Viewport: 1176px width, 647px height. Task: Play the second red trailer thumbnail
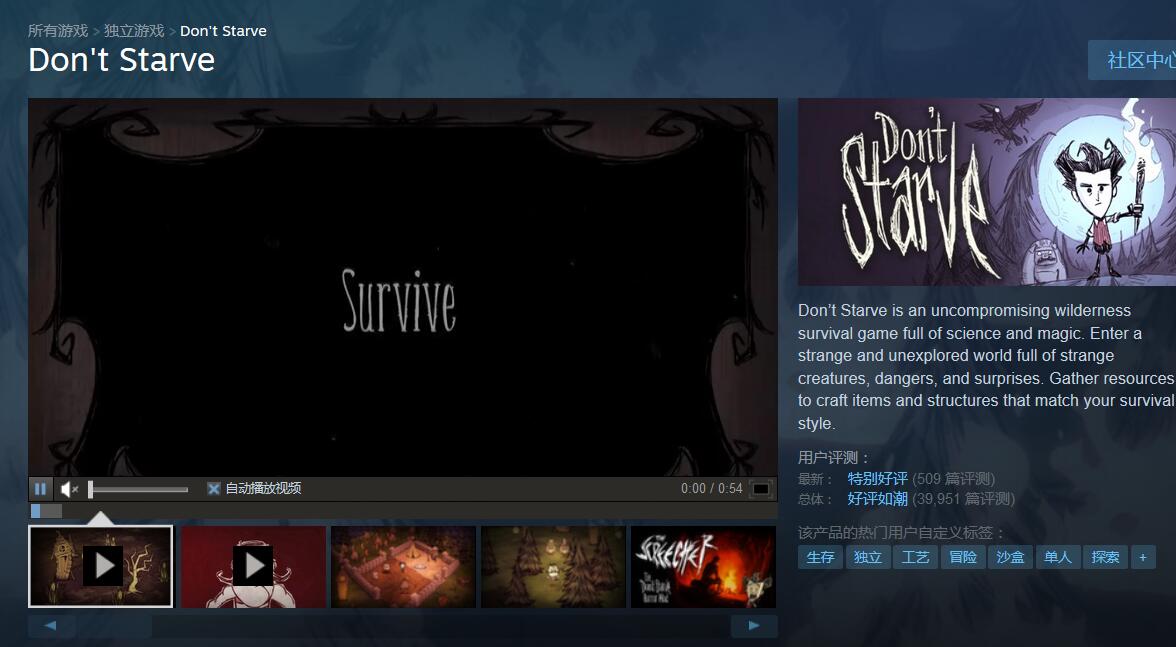coord(253,566)
